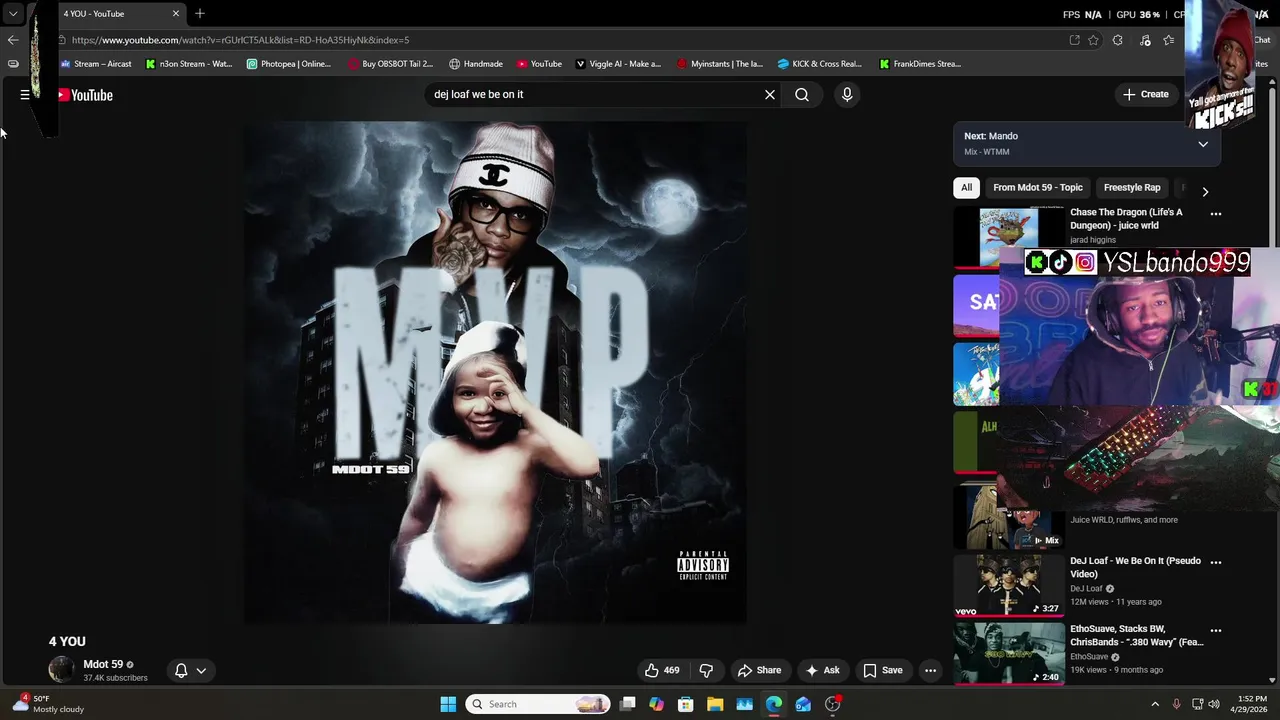Select the Freestyle Rap chip
Viewport: 1280px width, 720px height.
click(1132, 188)
